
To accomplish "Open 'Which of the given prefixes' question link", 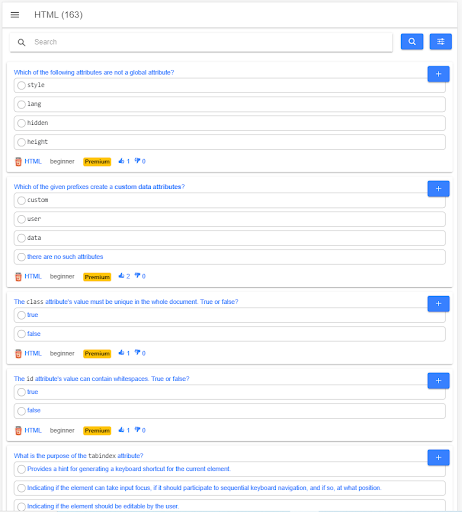I will click(x=99, y=187).
